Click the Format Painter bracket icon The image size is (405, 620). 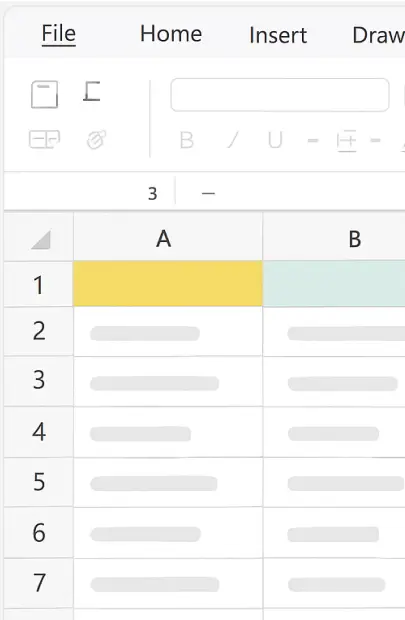point(92,91)
